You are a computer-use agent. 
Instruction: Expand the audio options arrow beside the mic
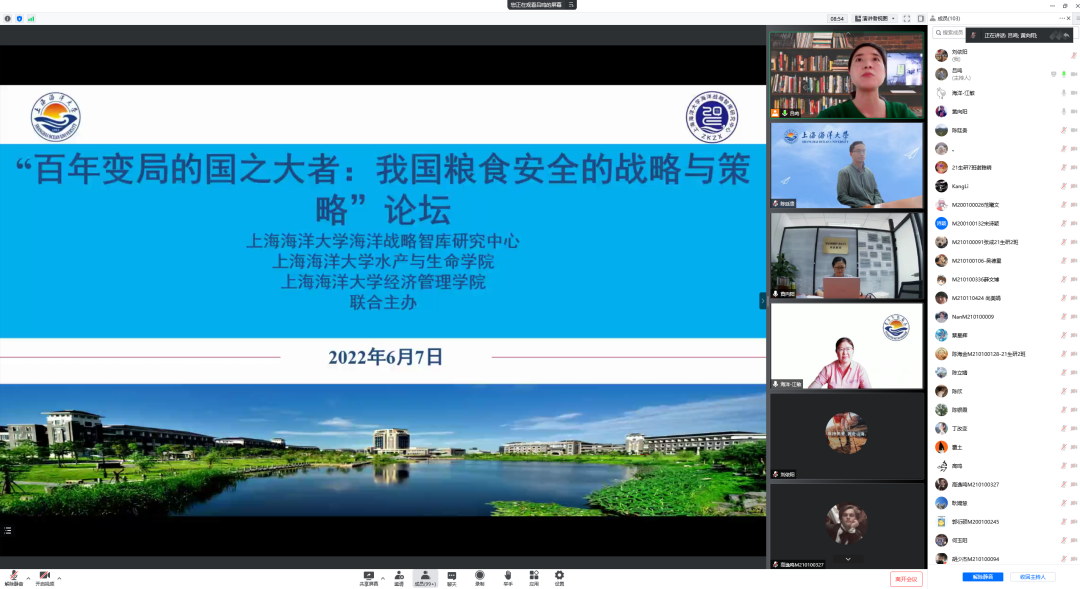point(28,578)
